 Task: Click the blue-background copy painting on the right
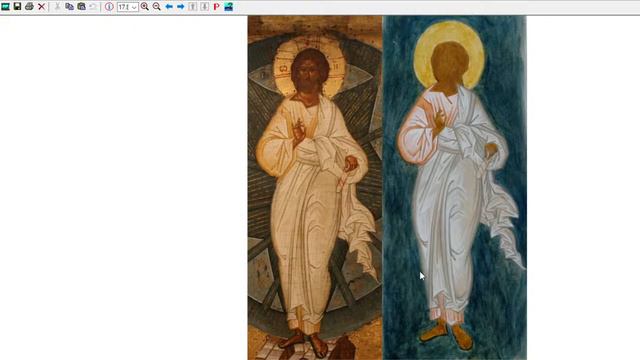[455, 188]
